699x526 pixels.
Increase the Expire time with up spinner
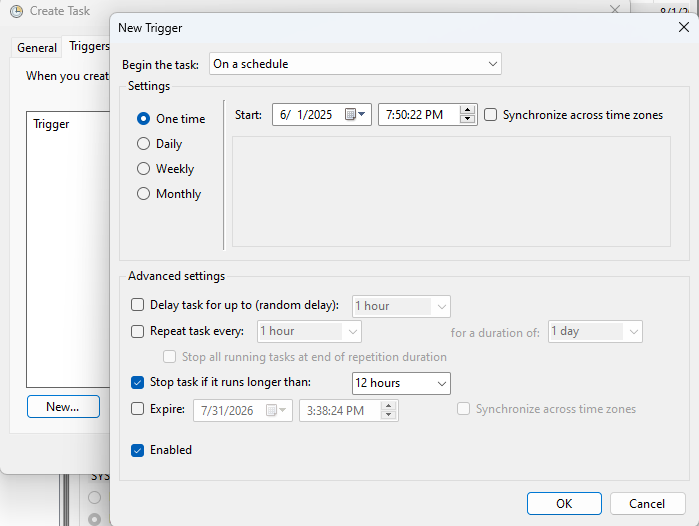point(388,406)
